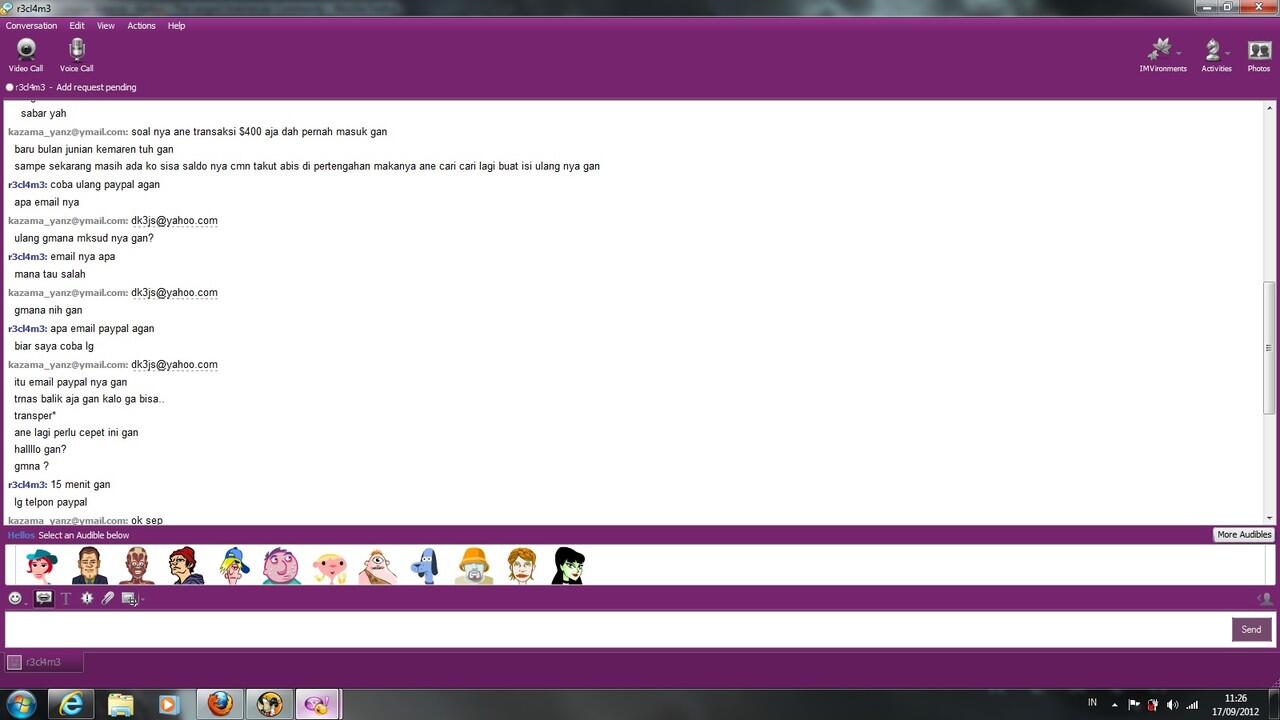Pick the orange-haired woman audible
Image resolution: width=1280 pixels, height=720 pixels.
521,566
